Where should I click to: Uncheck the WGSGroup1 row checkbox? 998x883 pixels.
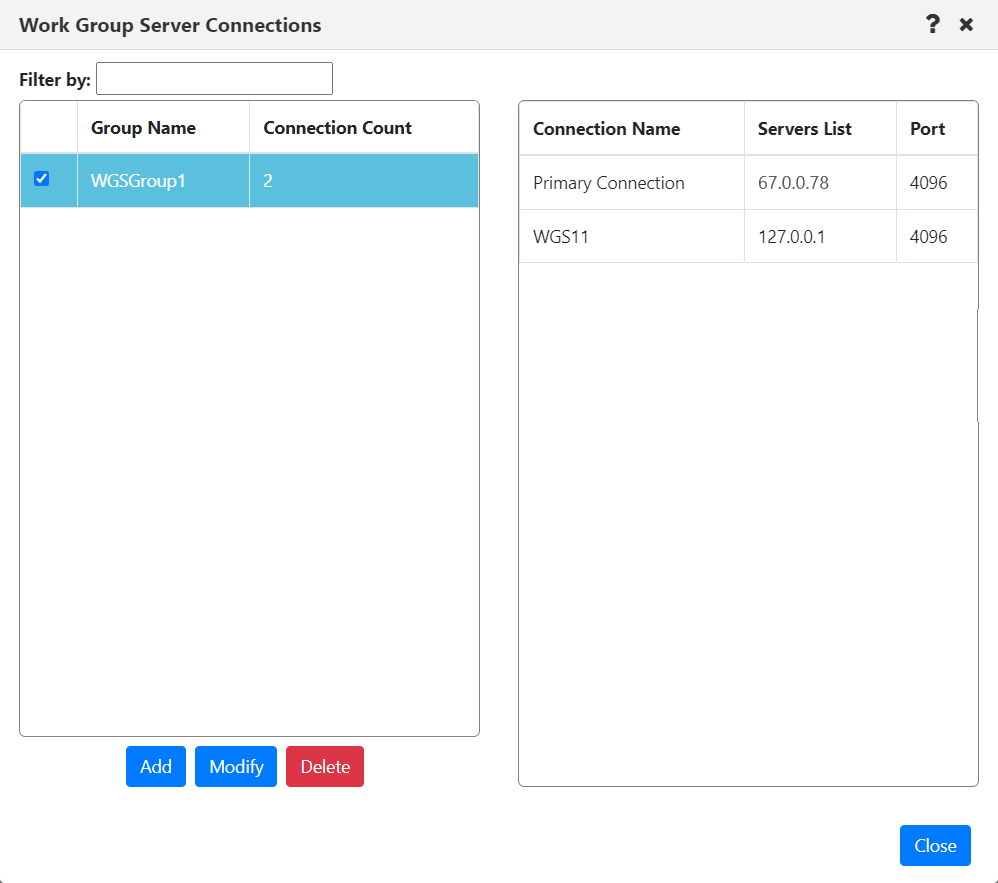41,179
